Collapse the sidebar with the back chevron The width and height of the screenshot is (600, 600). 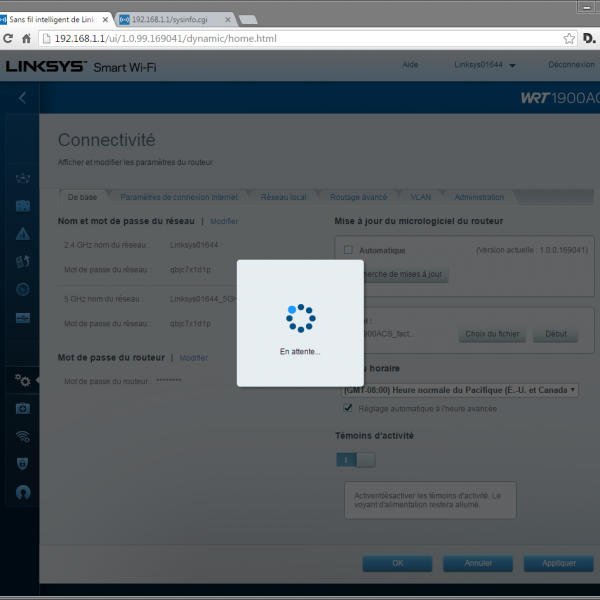pos(22,98)
